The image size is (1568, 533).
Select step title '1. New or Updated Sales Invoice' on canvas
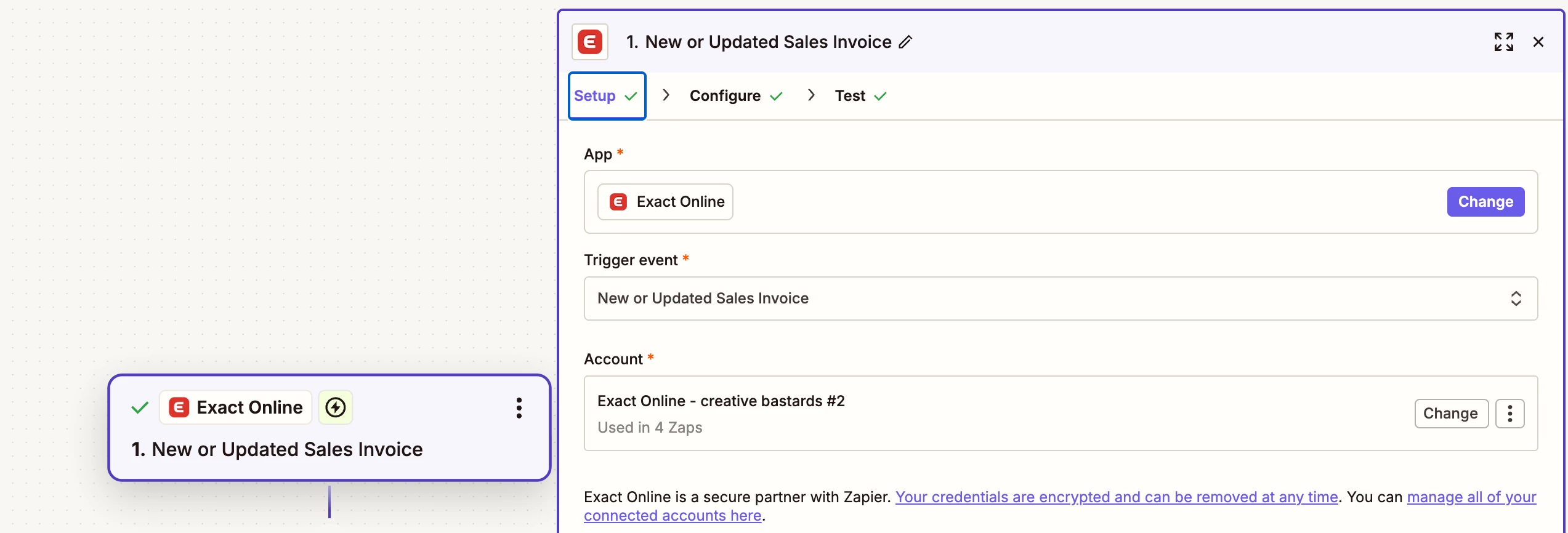(277, 449)
